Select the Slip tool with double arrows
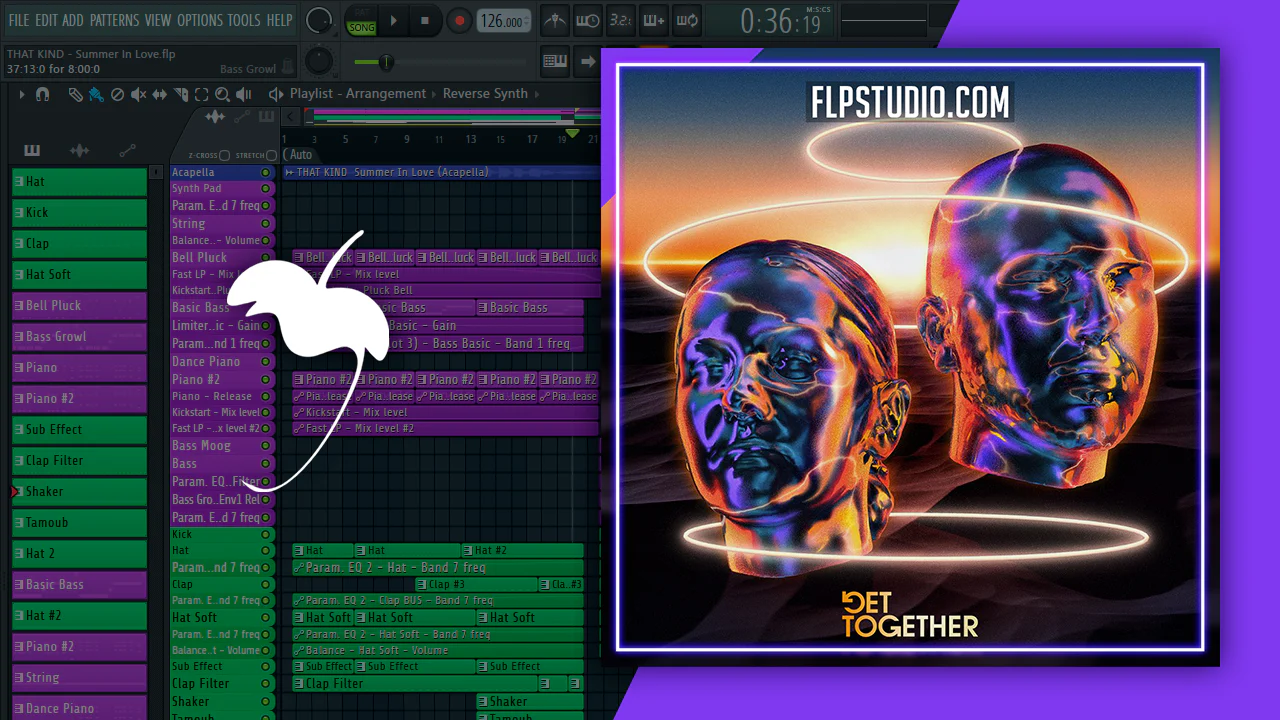The height and width of the screenshot is (720, 1280). pyautogui.click(x=159, y=94)
